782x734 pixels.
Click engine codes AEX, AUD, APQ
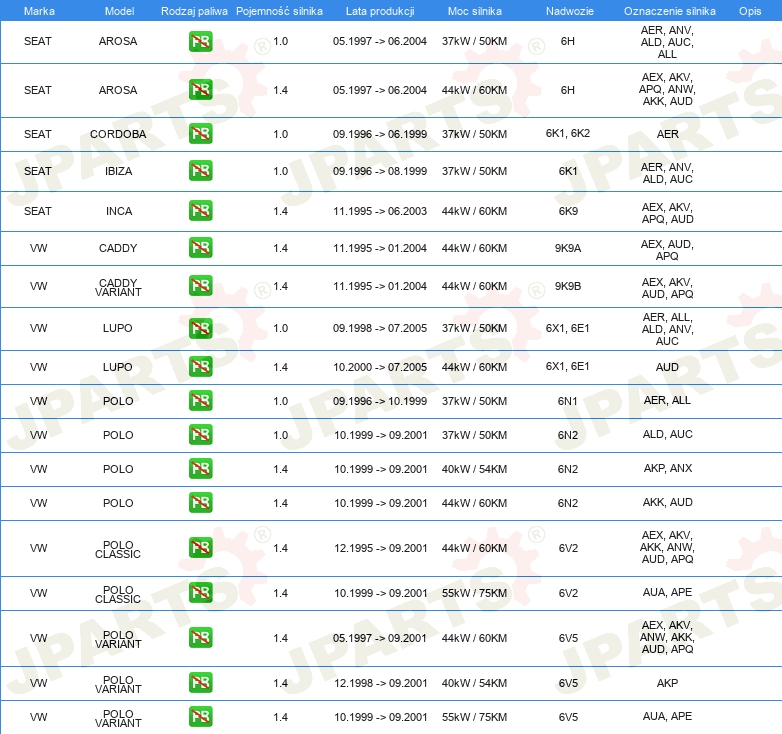point(667,250)
